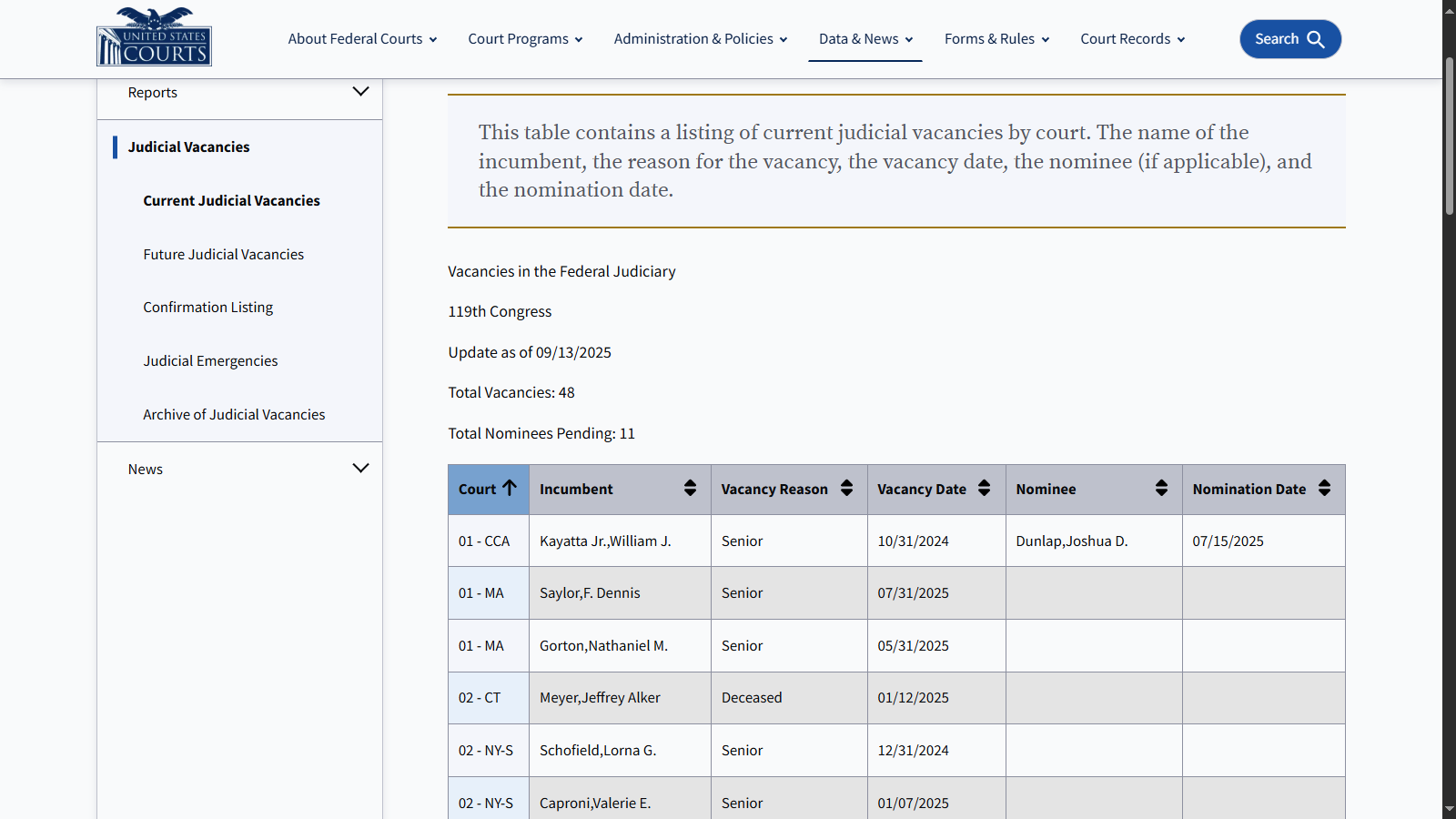Select the 02 - CT court cell

point(489,698)
